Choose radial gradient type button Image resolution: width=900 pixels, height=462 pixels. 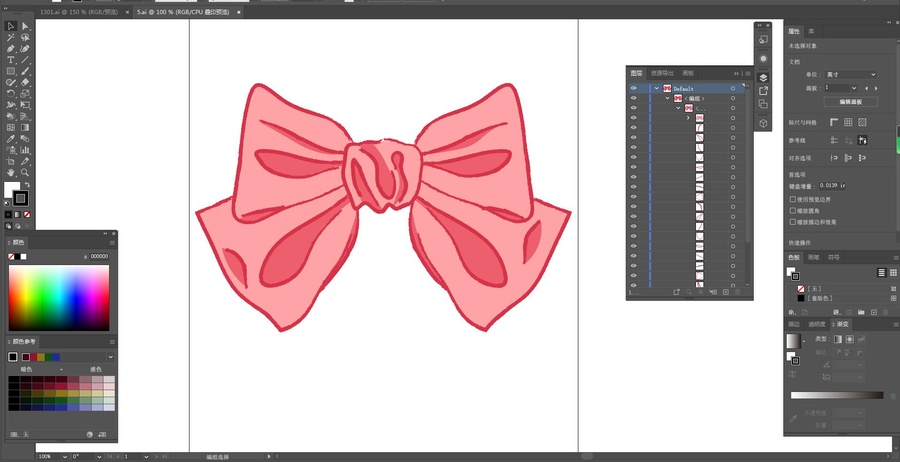849,340
